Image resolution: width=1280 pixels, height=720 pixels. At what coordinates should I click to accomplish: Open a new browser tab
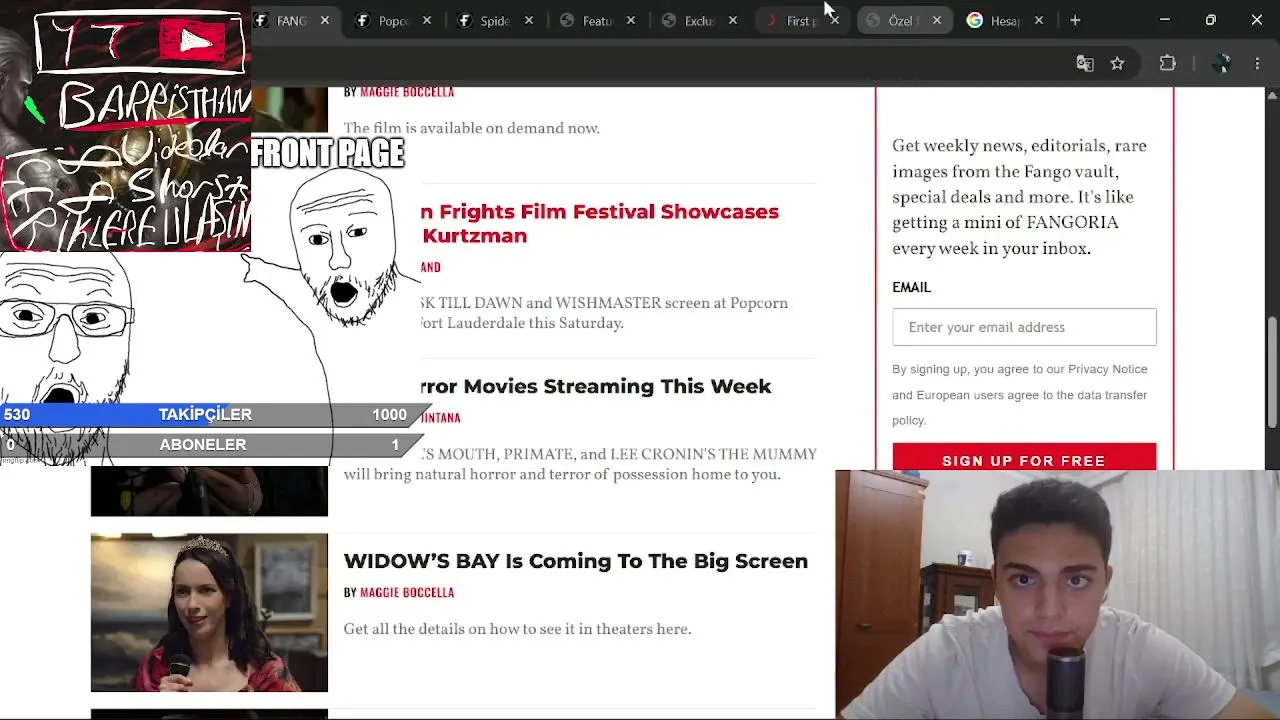pos(1075,20)
